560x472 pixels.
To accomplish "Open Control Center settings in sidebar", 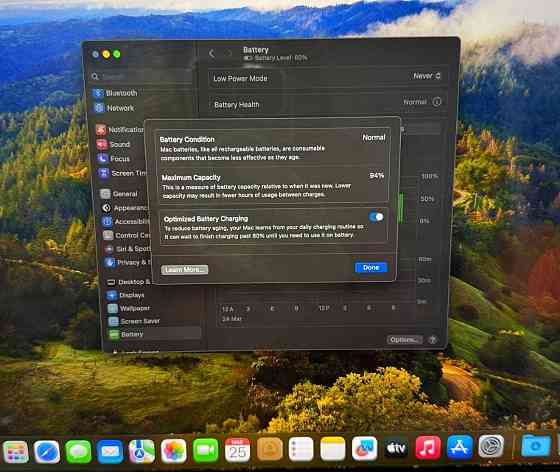I will pos(127,235).
